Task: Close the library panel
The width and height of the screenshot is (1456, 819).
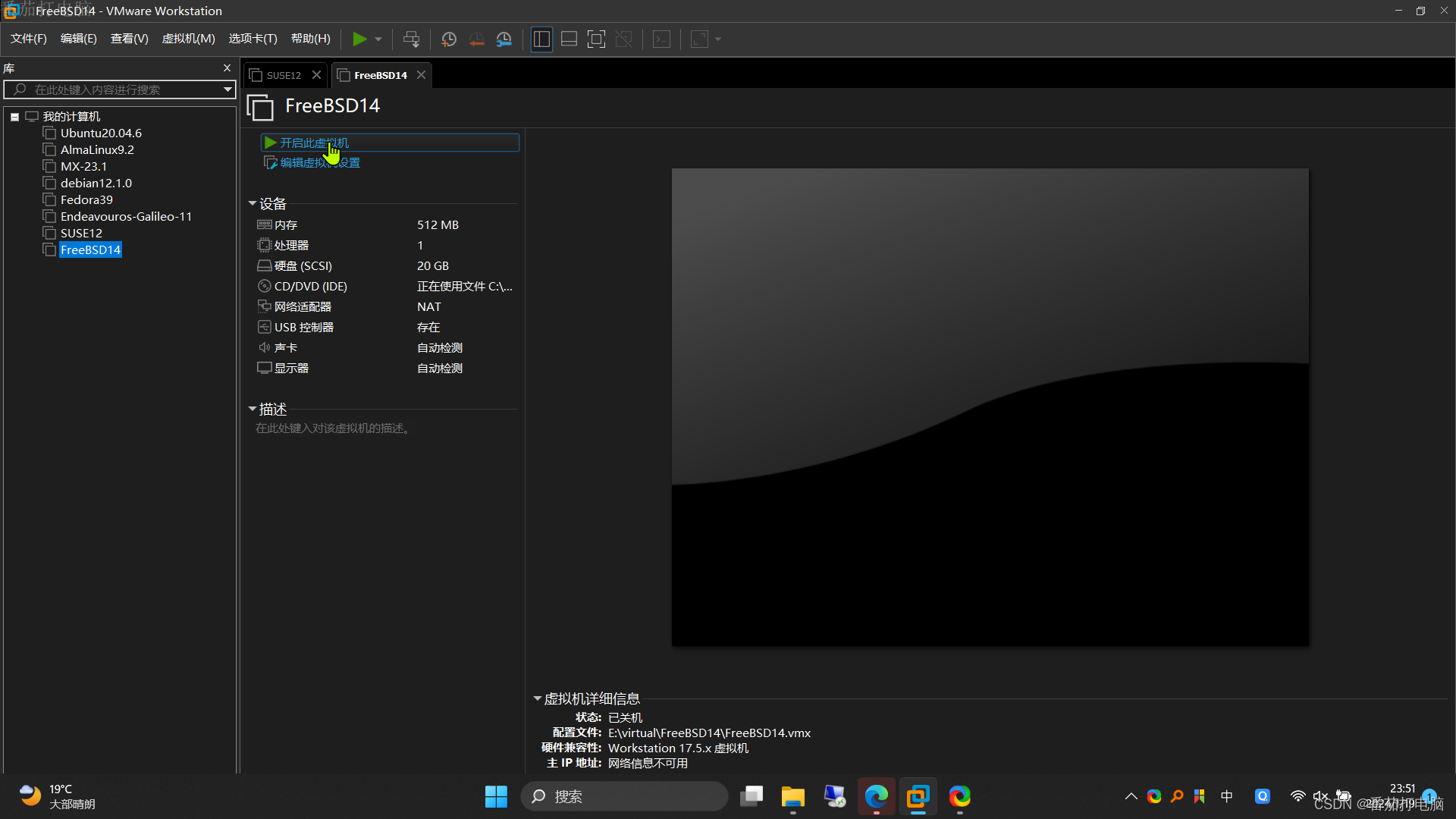Action: (227, 67)
